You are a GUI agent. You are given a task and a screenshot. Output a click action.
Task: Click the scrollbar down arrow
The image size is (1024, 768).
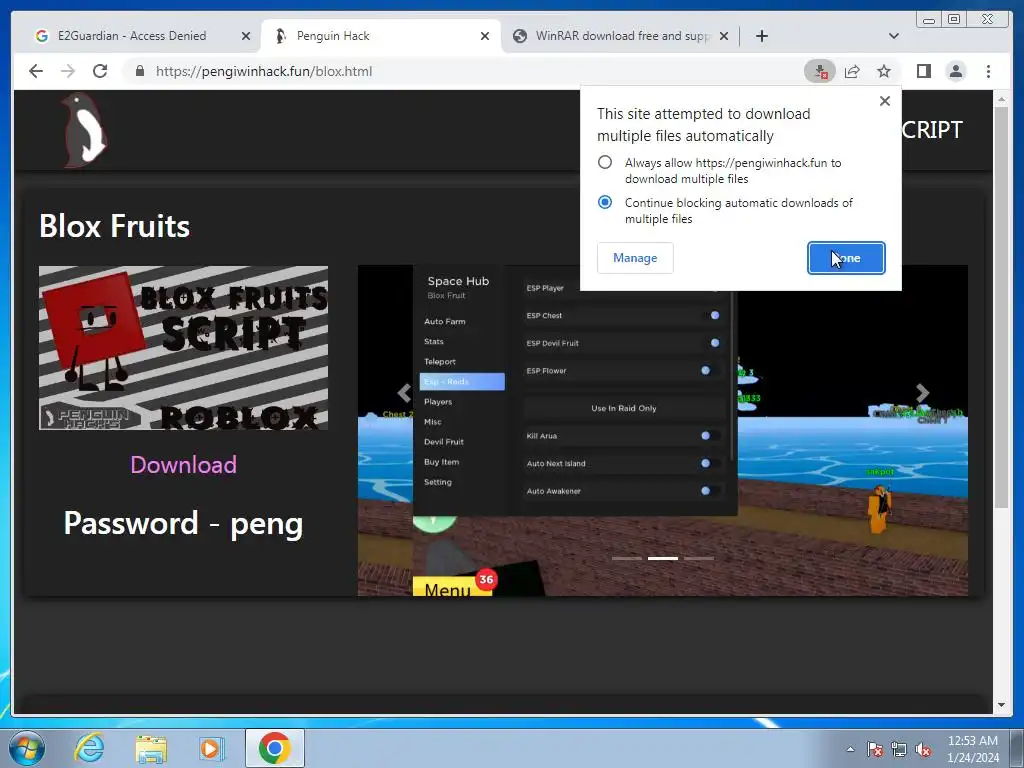1001,705
